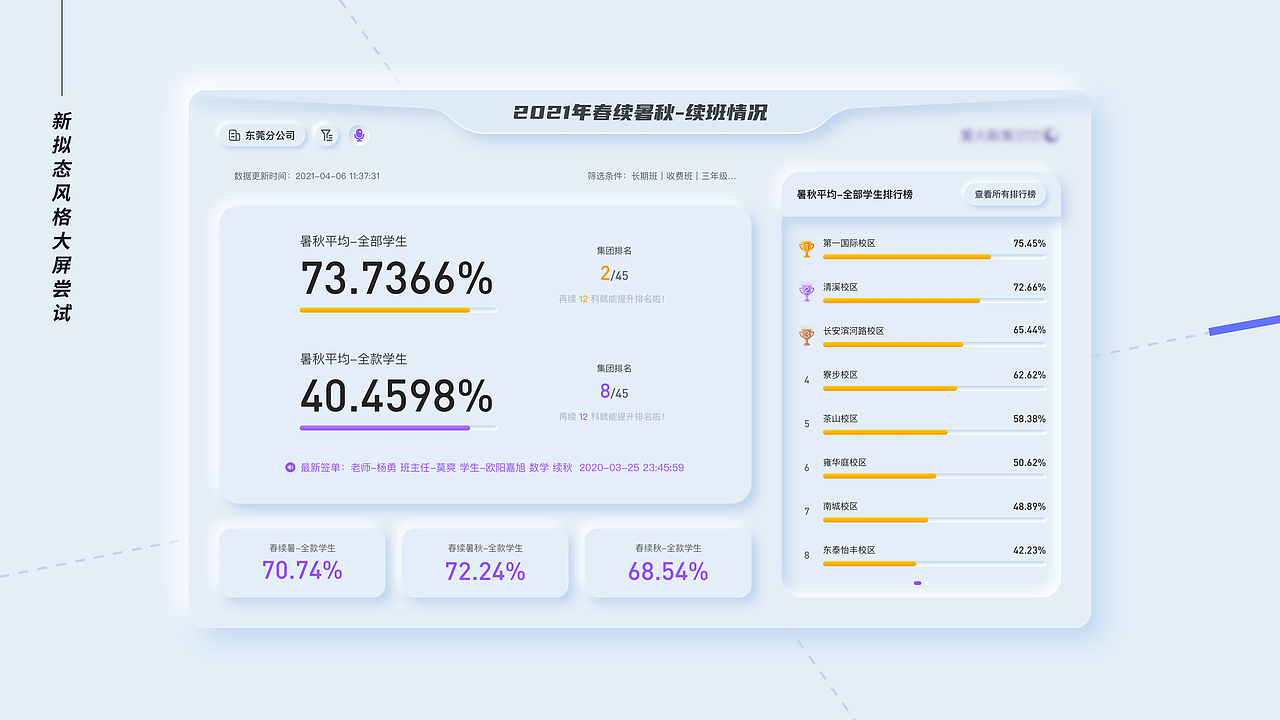
Task: Click 暑秋平均-全部学生排行榜 panel title
Action: (855, 194)
